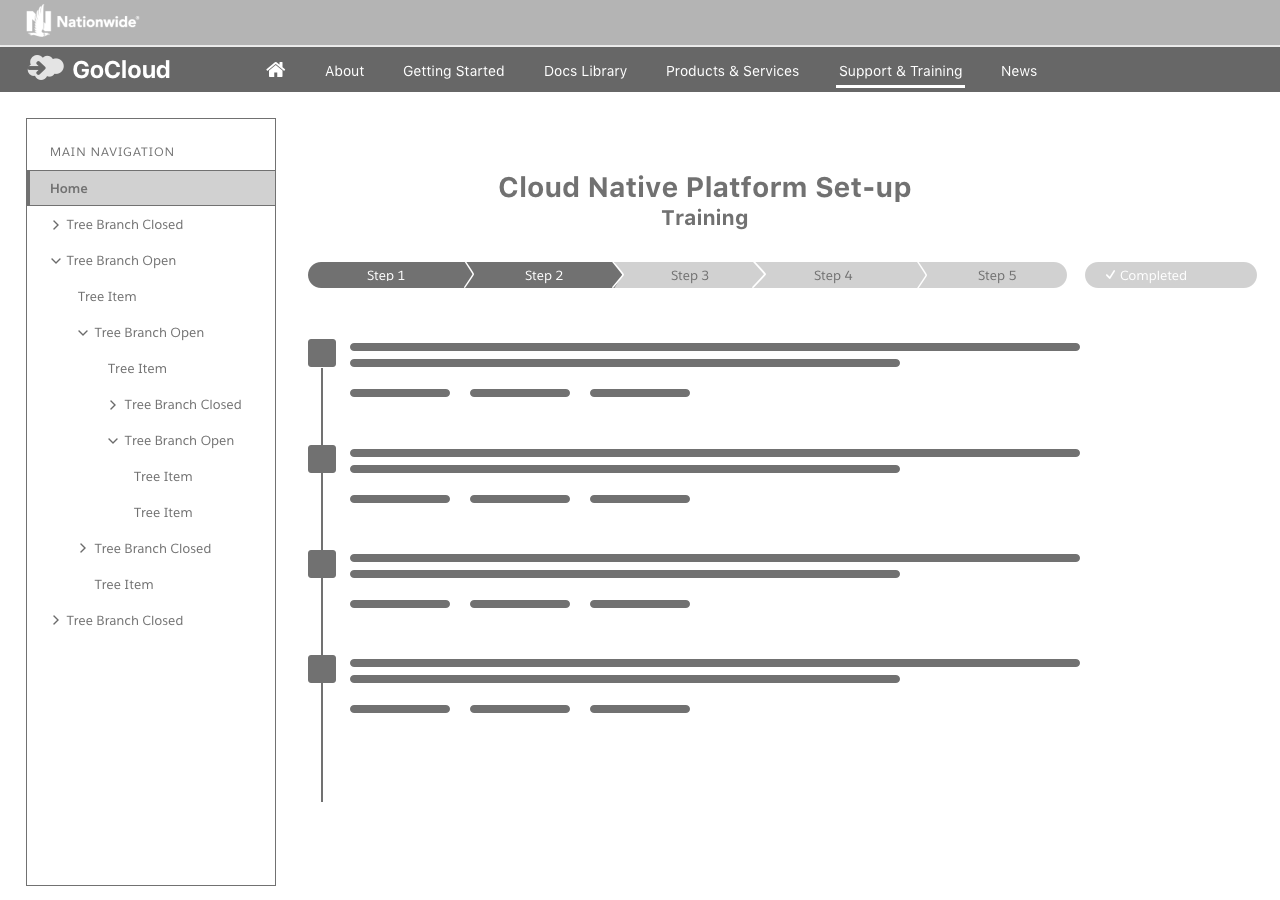This screenshot has height=900, width=1280.
Task: Expand the third-level Tree Branch Closed chevron
Action: 113,405
